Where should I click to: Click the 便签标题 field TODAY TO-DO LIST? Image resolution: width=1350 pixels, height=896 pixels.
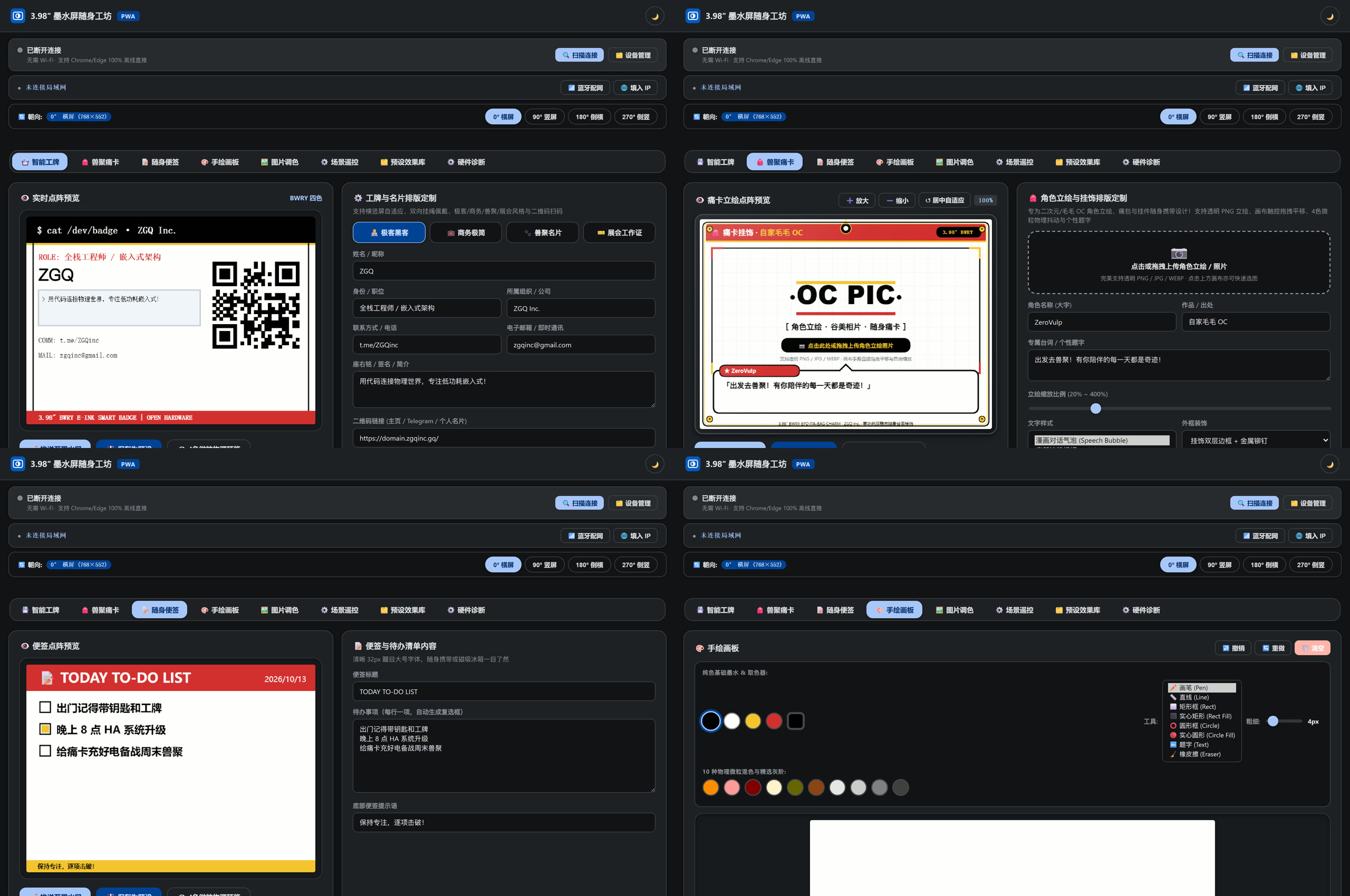[x=504, y=692]
